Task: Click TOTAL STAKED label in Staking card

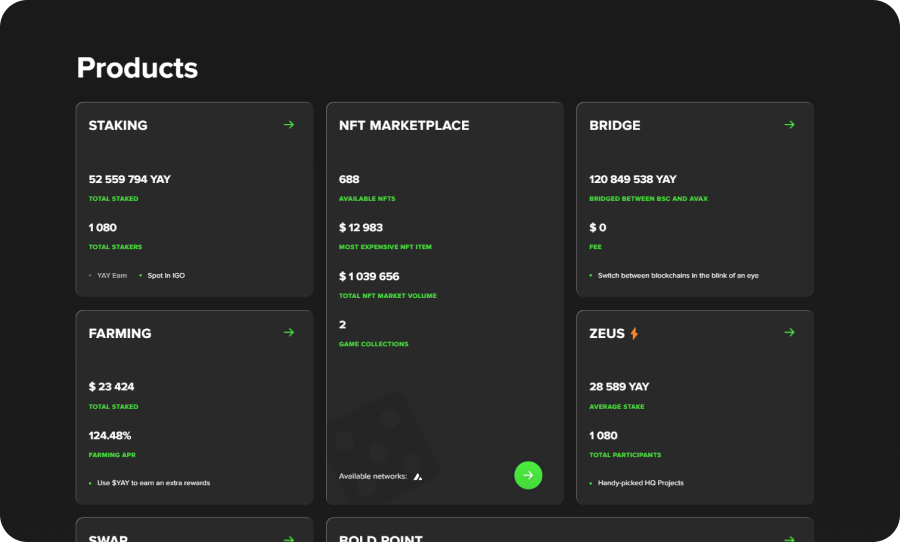Action: [x=113, y=199]
